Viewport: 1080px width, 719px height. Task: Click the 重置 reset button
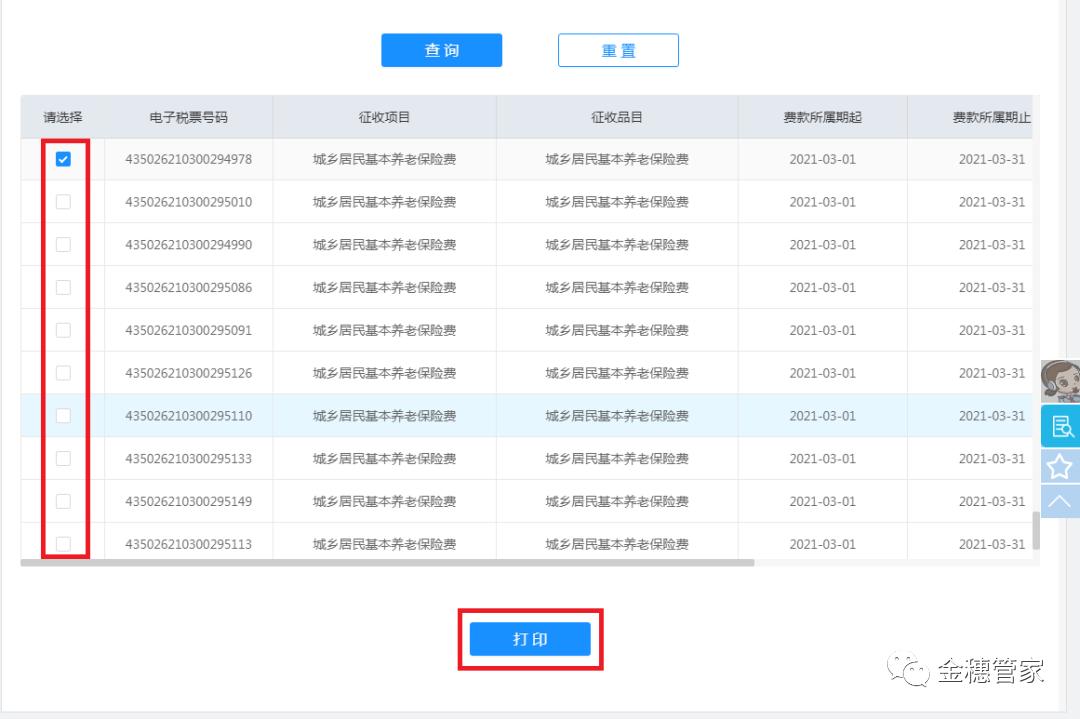(618, 49)
